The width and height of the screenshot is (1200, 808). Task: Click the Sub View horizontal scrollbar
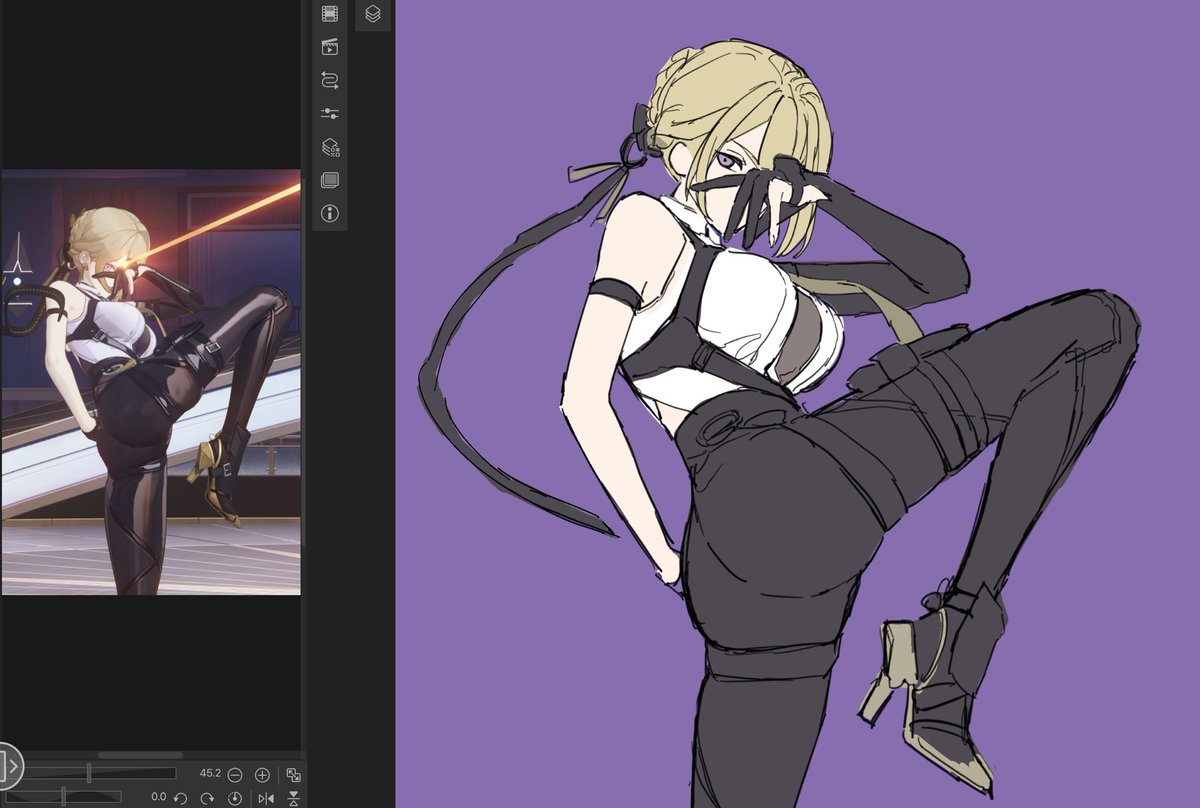coord(141,755)
